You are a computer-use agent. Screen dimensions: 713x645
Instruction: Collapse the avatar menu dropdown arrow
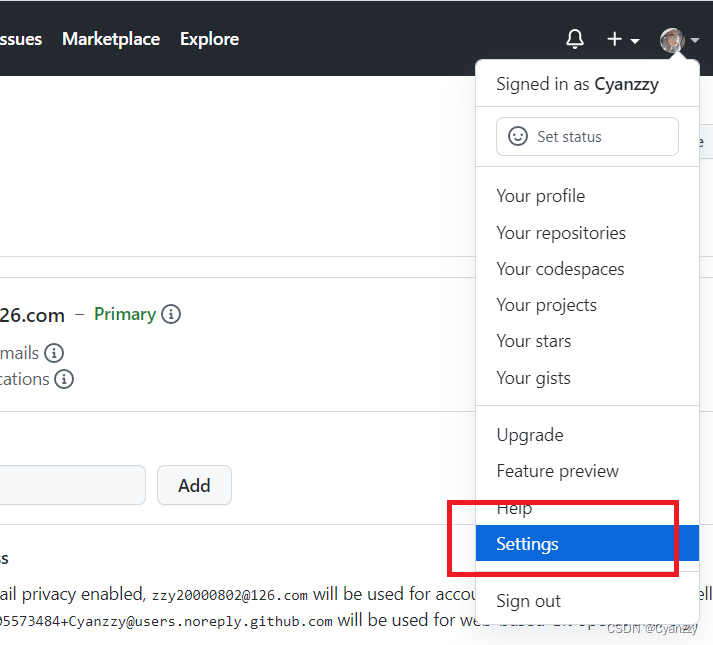pos(694,40)
